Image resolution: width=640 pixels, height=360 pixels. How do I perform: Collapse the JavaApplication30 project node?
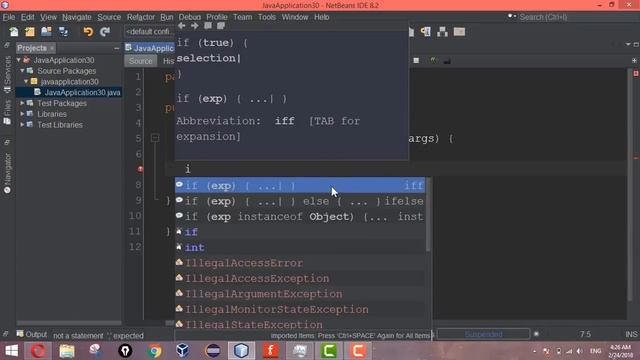(x=19, y=60)
